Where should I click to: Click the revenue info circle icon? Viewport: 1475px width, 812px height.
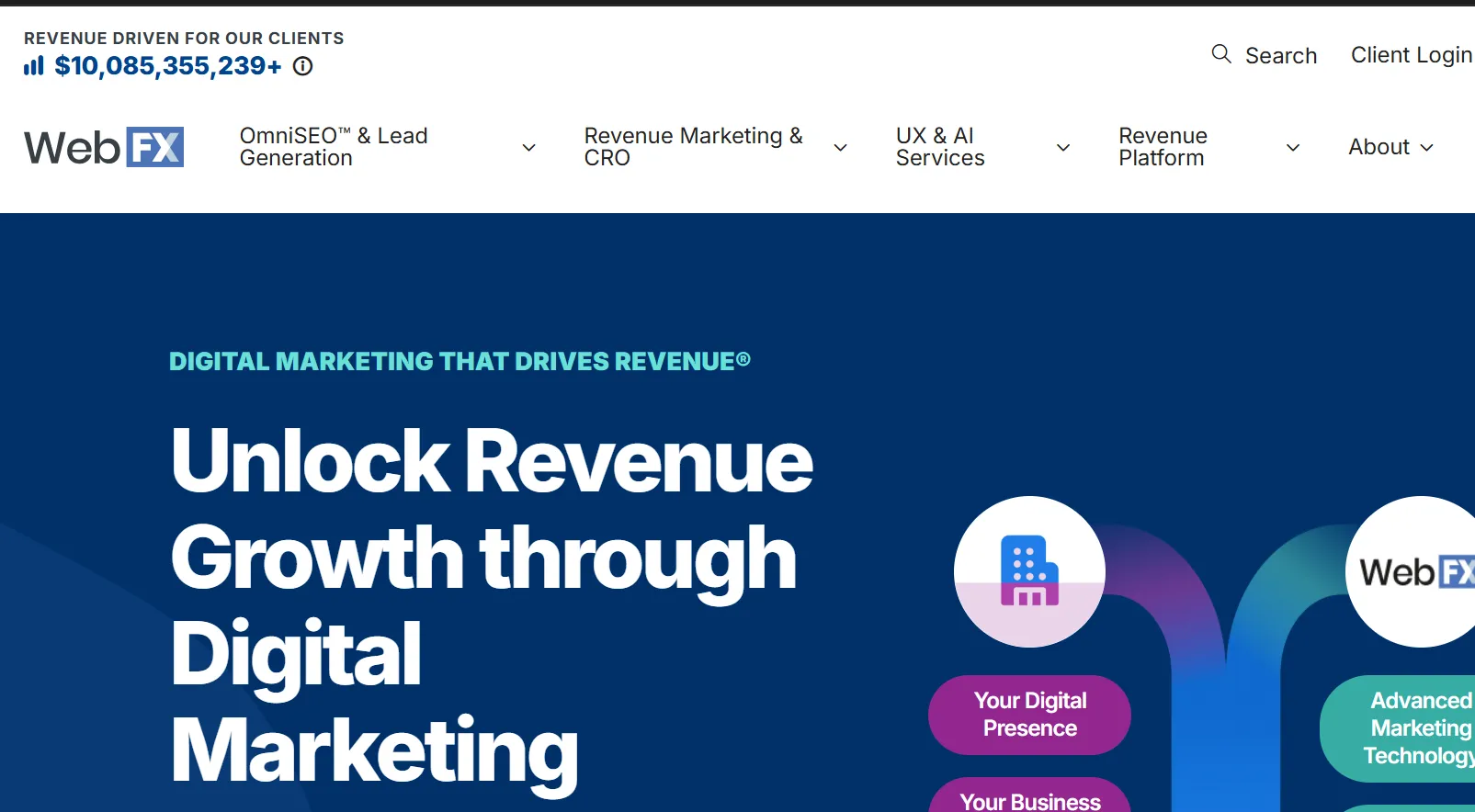tap(302, 66)
